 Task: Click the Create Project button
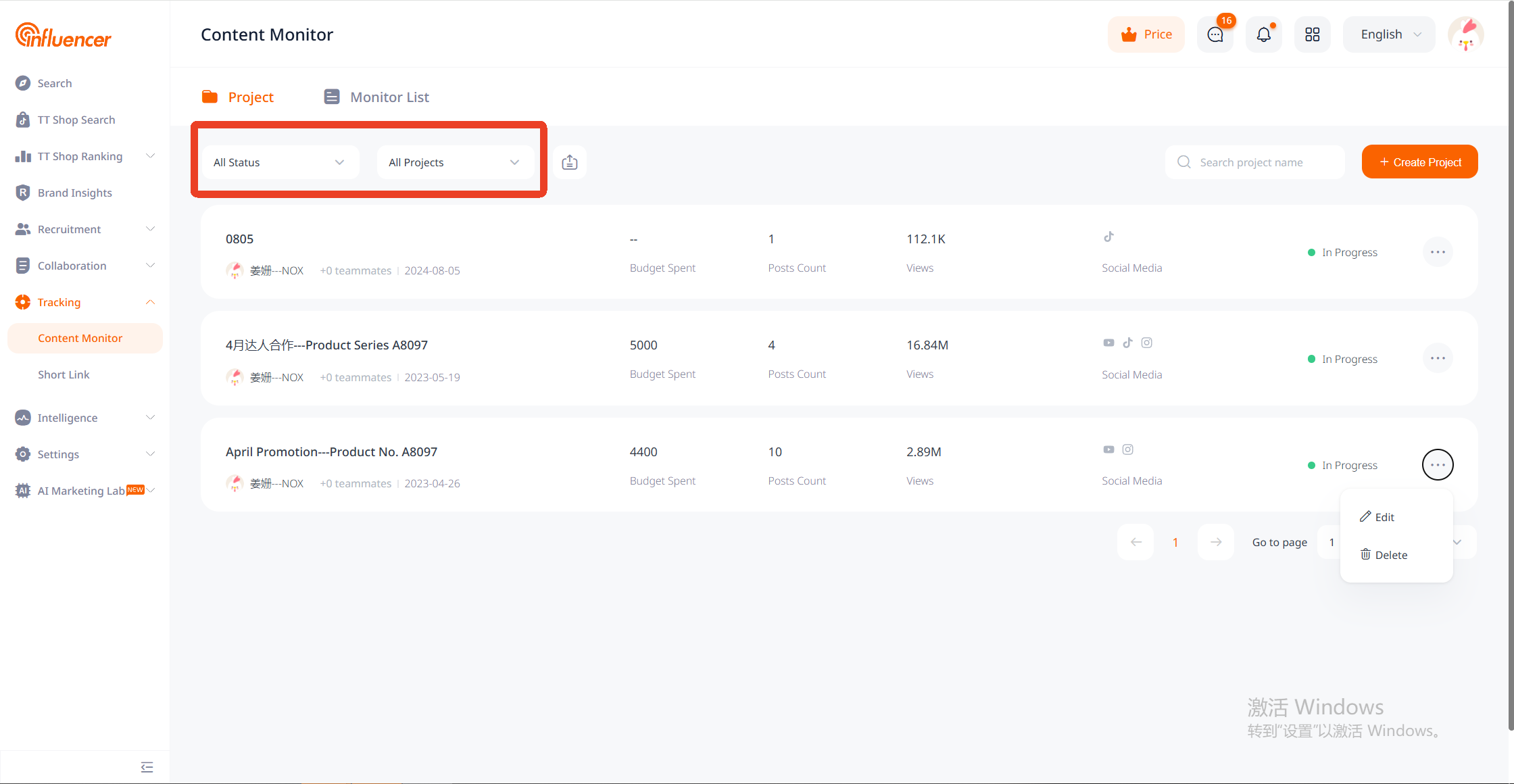1419,162
